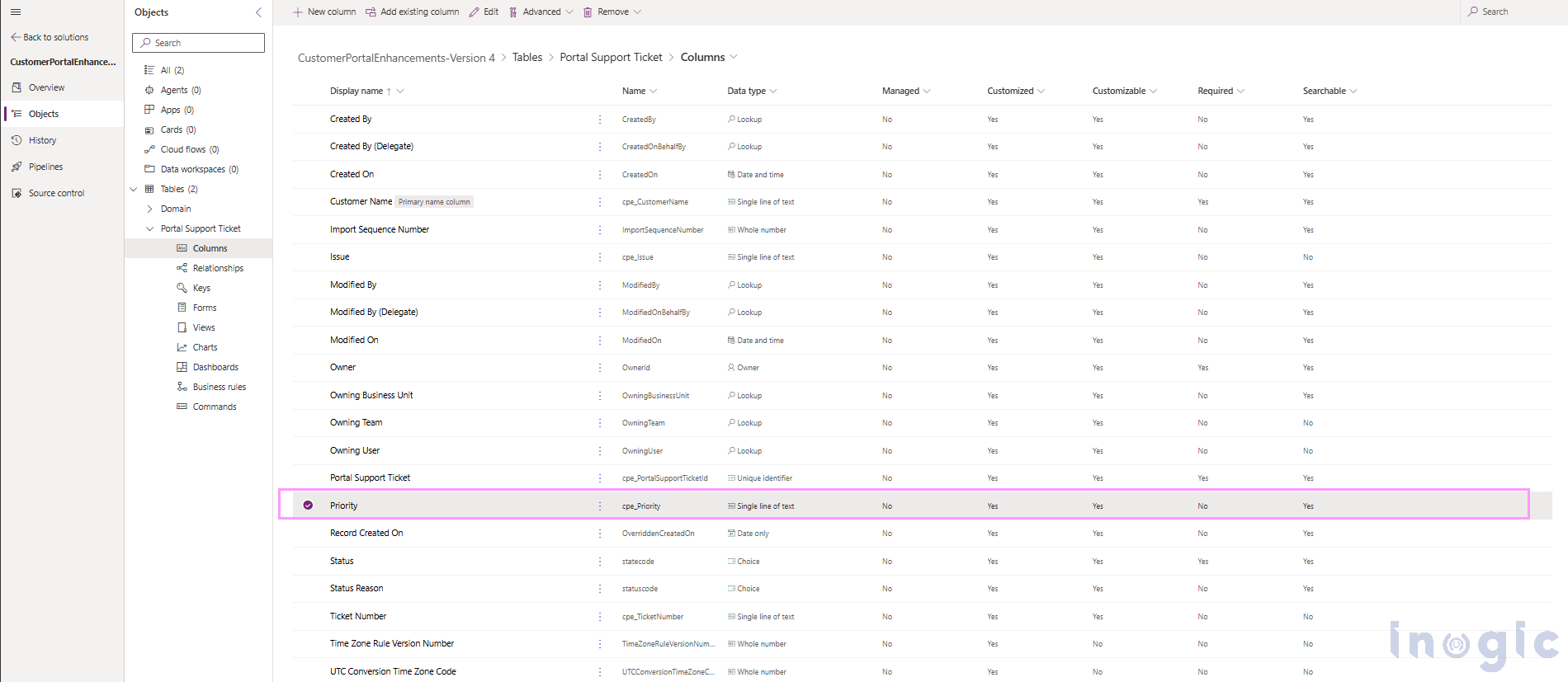Screen dimensions: 1568x682
Task: Collapse the Portal Support Ticket node
Action: click(x=149, y=228)
